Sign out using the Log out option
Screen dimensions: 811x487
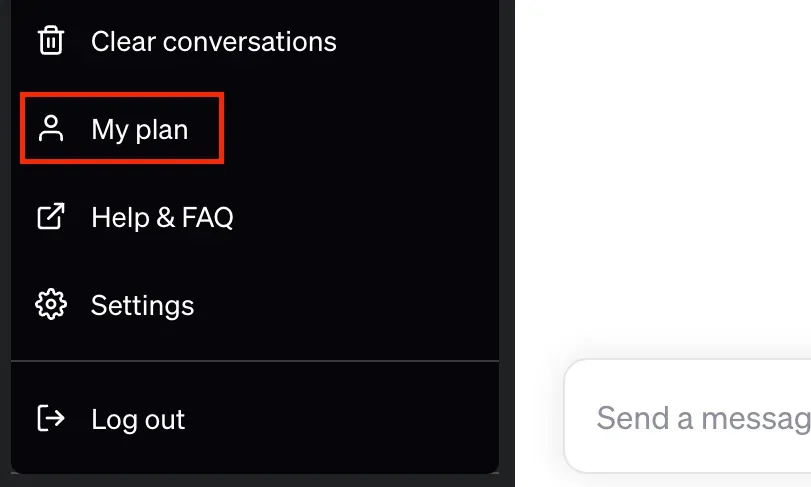click(x=254, y=418)
